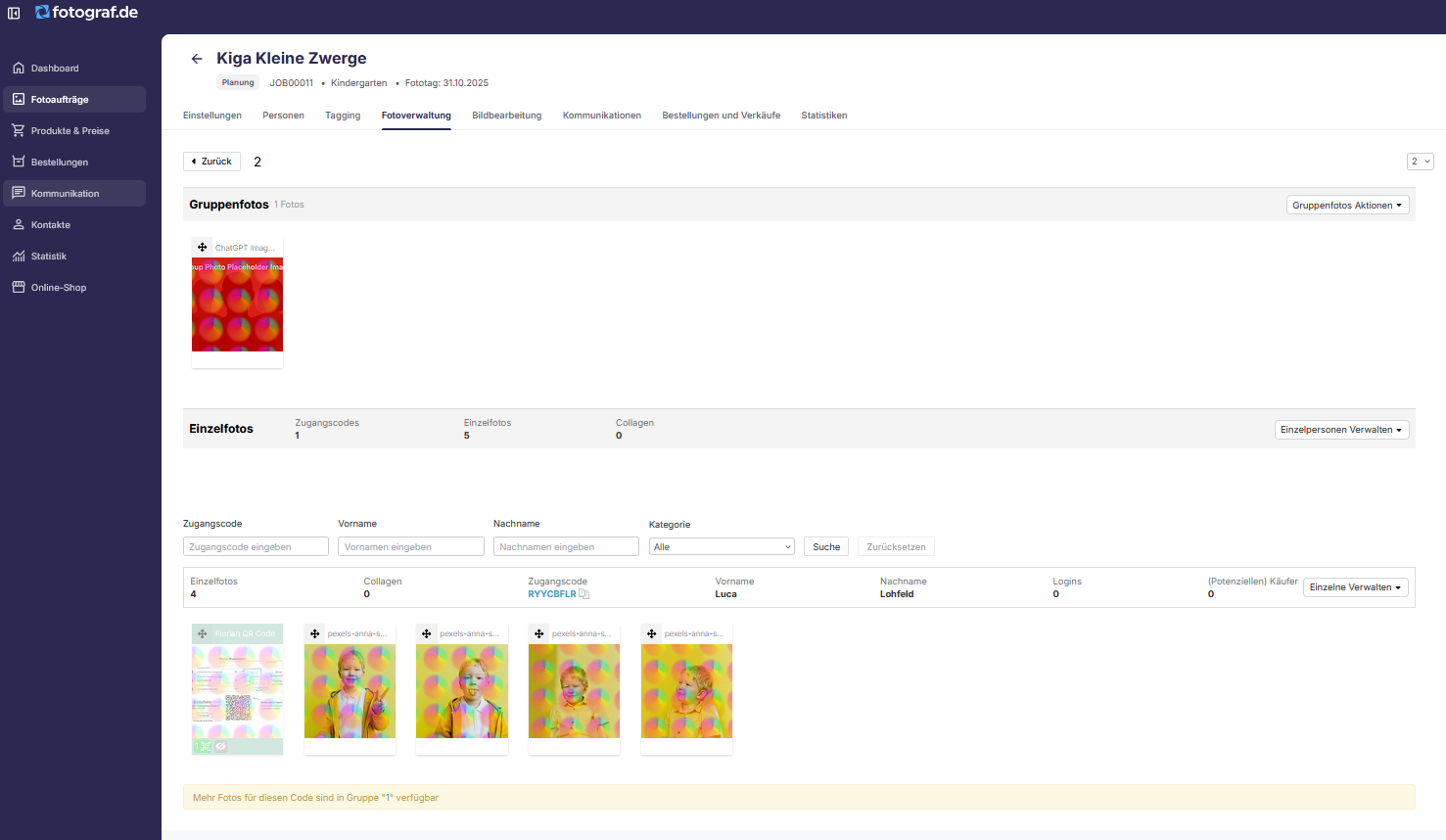This screenshot has height=840, width=1446.
Task: Open the access code link RYYCBFLR
Action: pyautogui.click(x=552, y=594)
